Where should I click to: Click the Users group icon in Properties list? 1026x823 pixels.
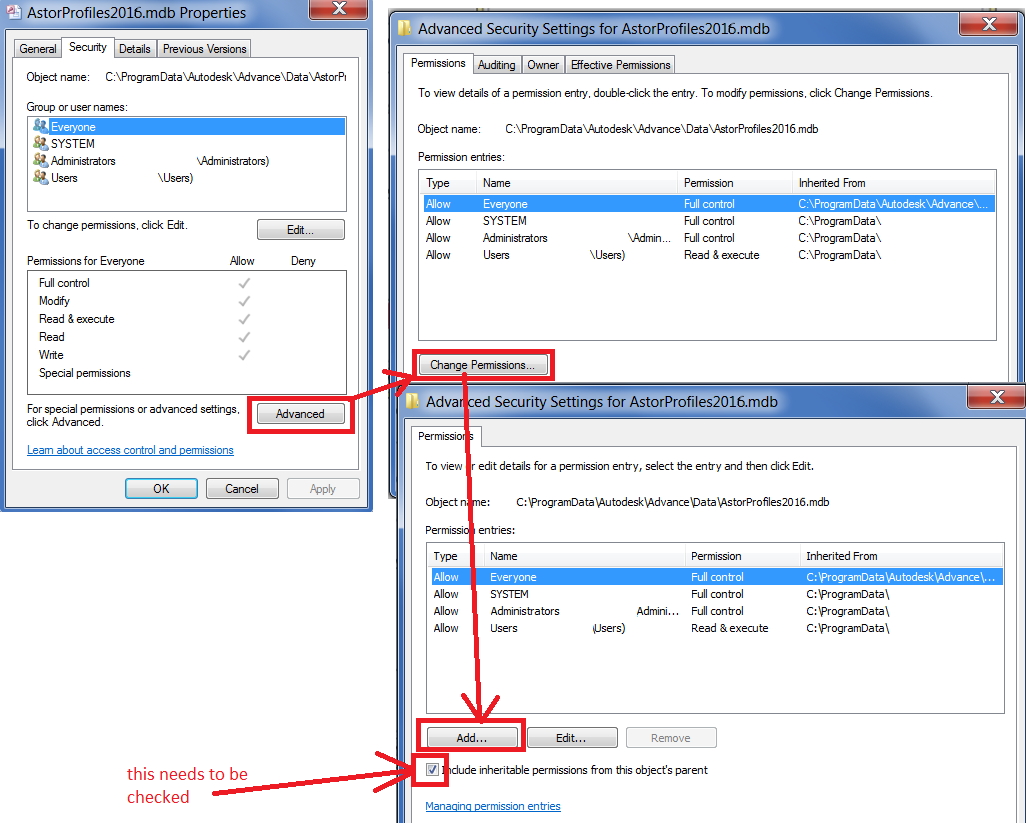(x=41, y=177)
